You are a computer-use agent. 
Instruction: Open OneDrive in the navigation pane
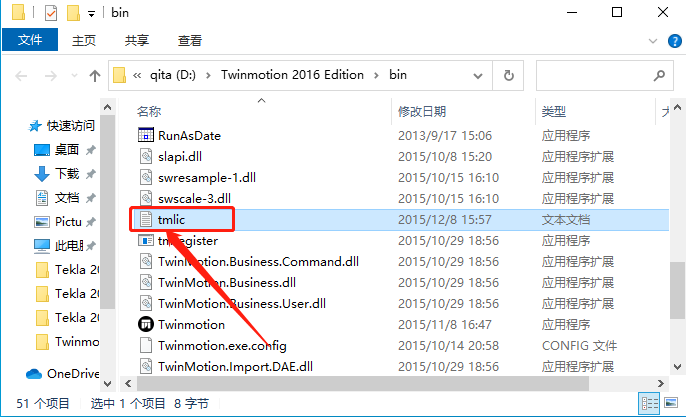click(x=63, y=374)
